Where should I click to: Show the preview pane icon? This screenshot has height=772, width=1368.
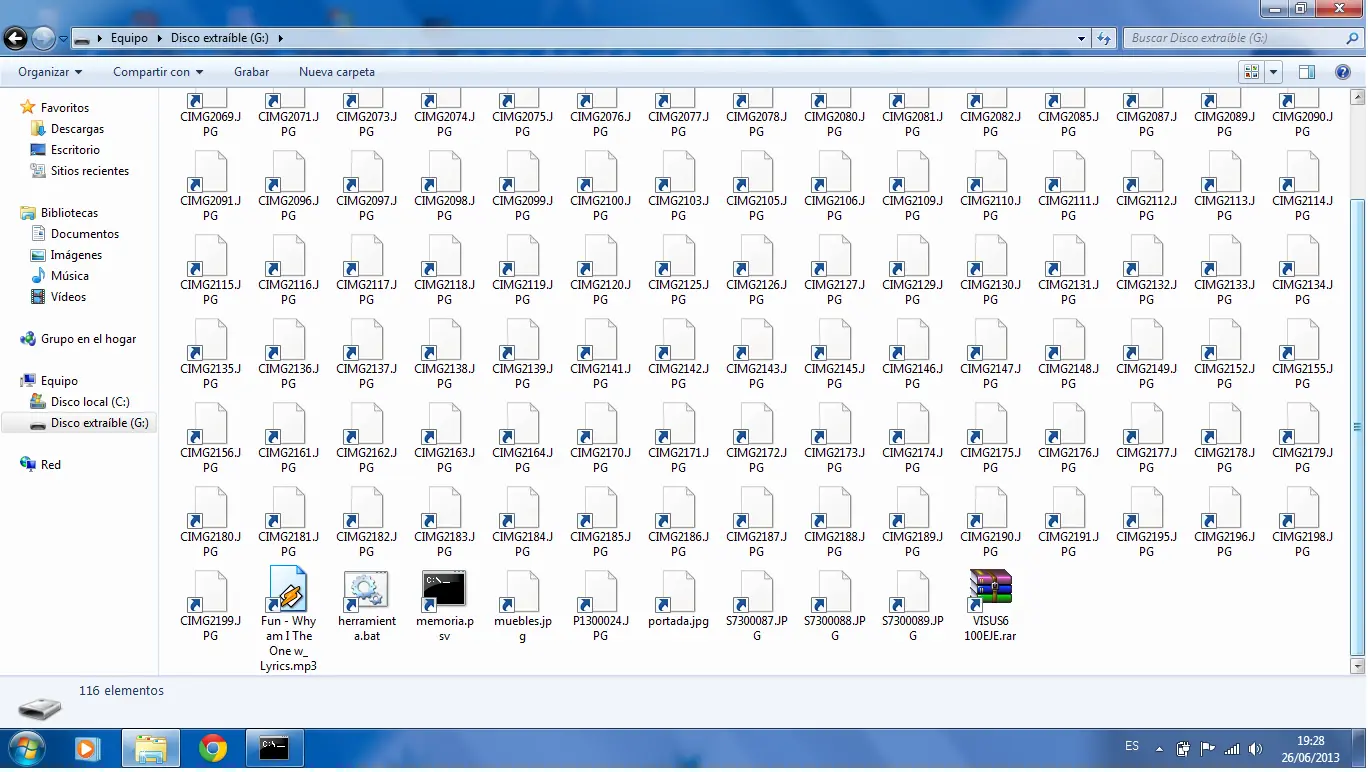point(1306,72)
